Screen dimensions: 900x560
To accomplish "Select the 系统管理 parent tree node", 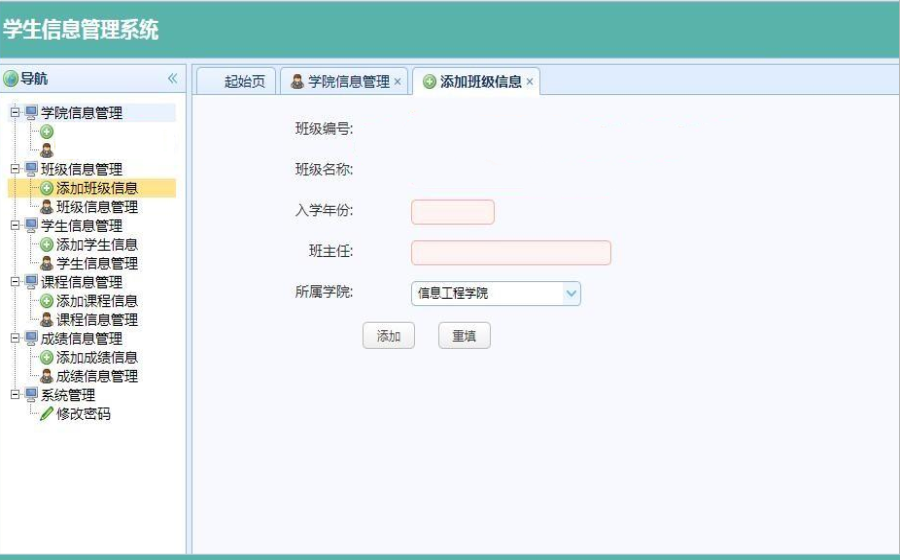I will 68,395.
